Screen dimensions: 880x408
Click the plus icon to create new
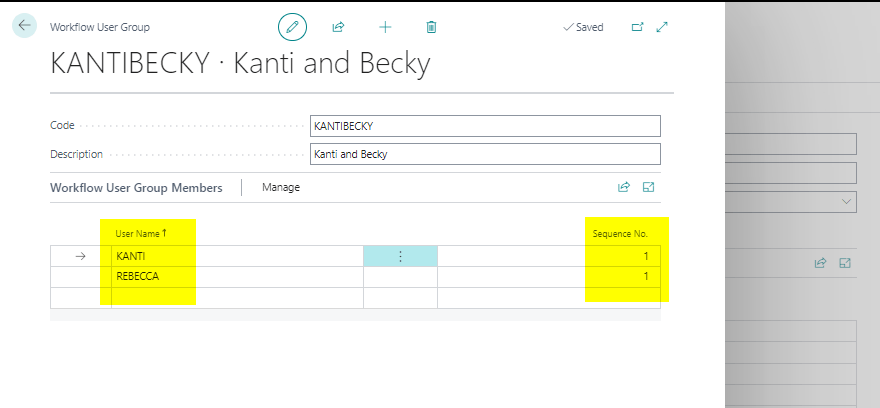click(x=385, y=27)
